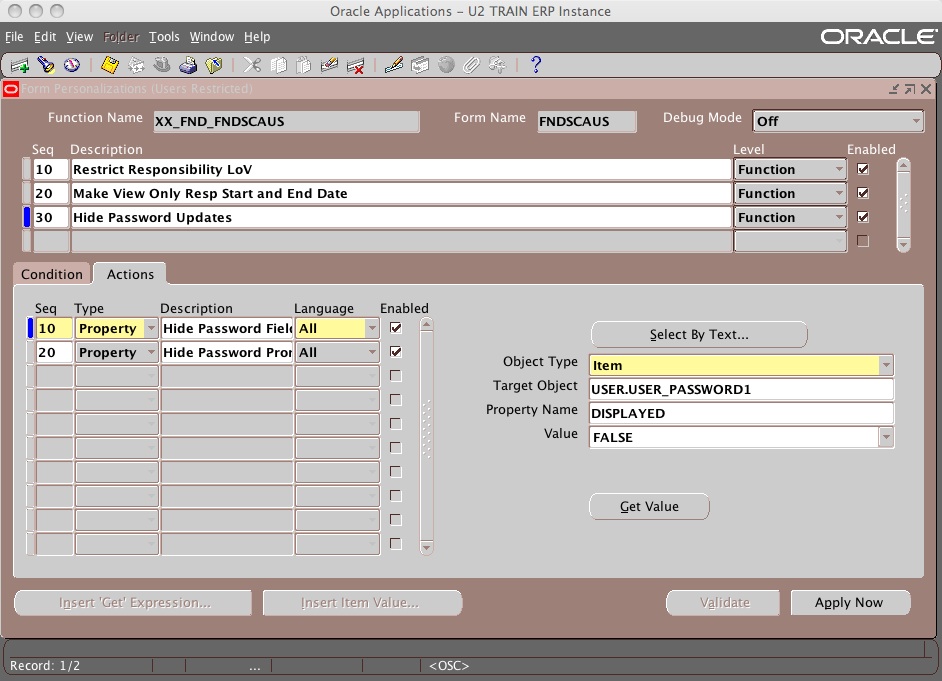Toggle Enabled for Restrict Responsibility LoV
Viewport: 942px width, 681px height.
863,169
